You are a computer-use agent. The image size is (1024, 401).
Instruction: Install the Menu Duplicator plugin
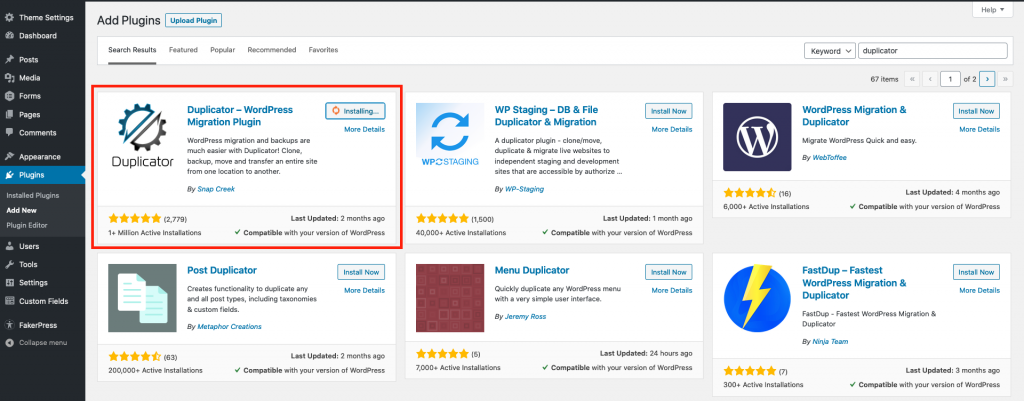[669, 272]
